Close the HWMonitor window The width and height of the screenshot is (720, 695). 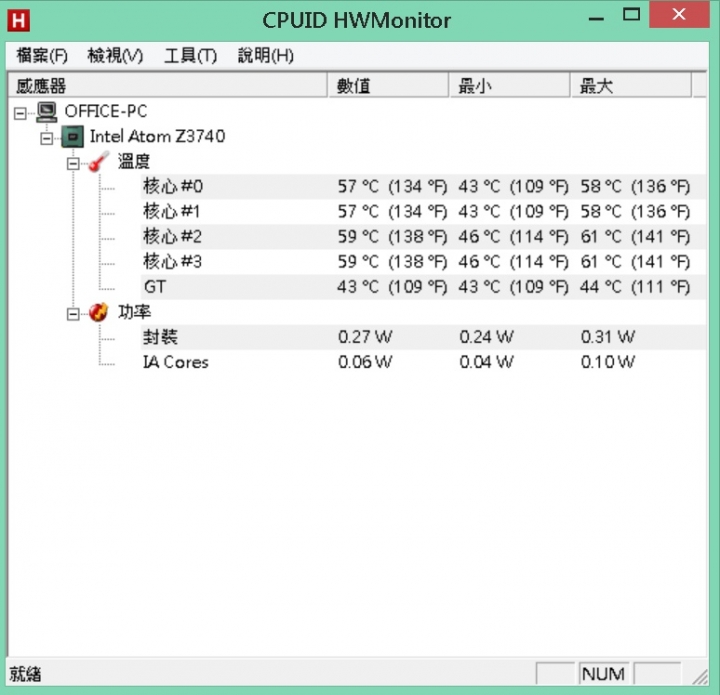tap(679, 14)
